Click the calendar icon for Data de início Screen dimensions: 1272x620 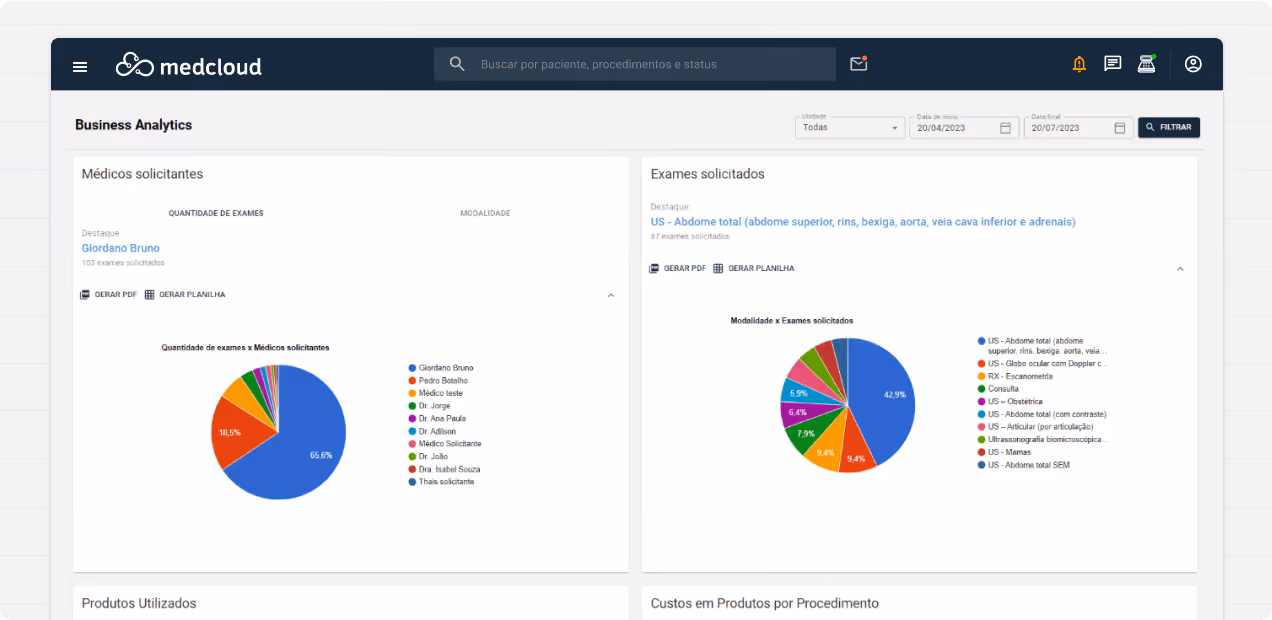point(1005,127)
